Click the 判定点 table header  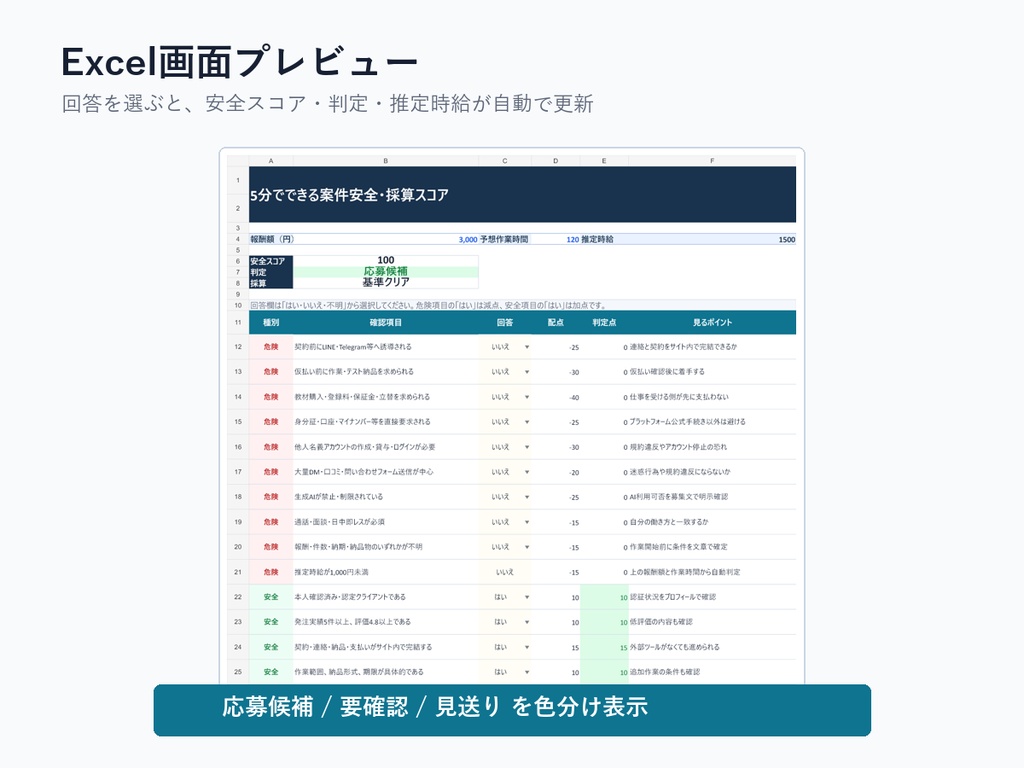pyautogui.click(x=604, y=323)
